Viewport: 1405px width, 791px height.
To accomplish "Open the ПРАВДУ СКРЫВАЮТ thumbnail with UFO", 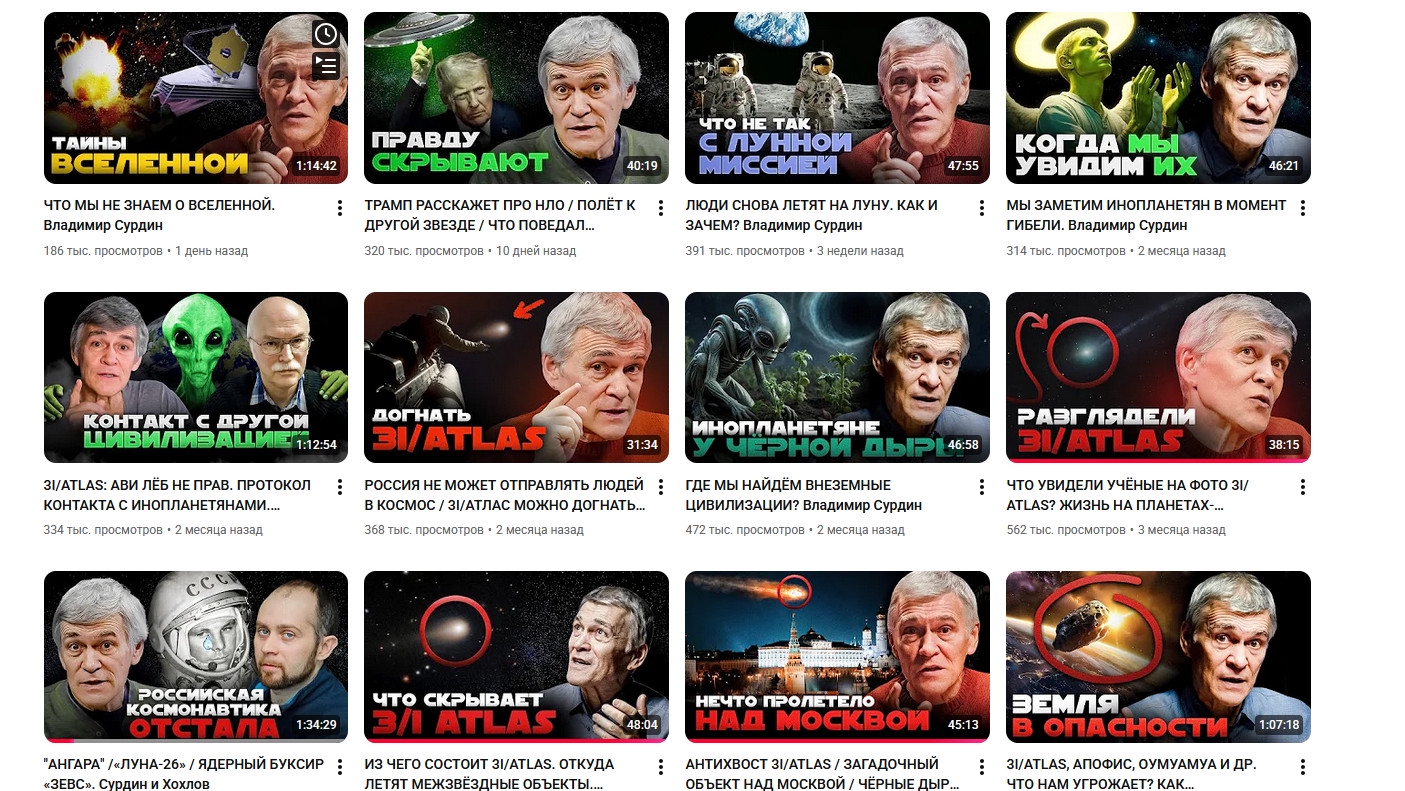I will click(516, 98).
